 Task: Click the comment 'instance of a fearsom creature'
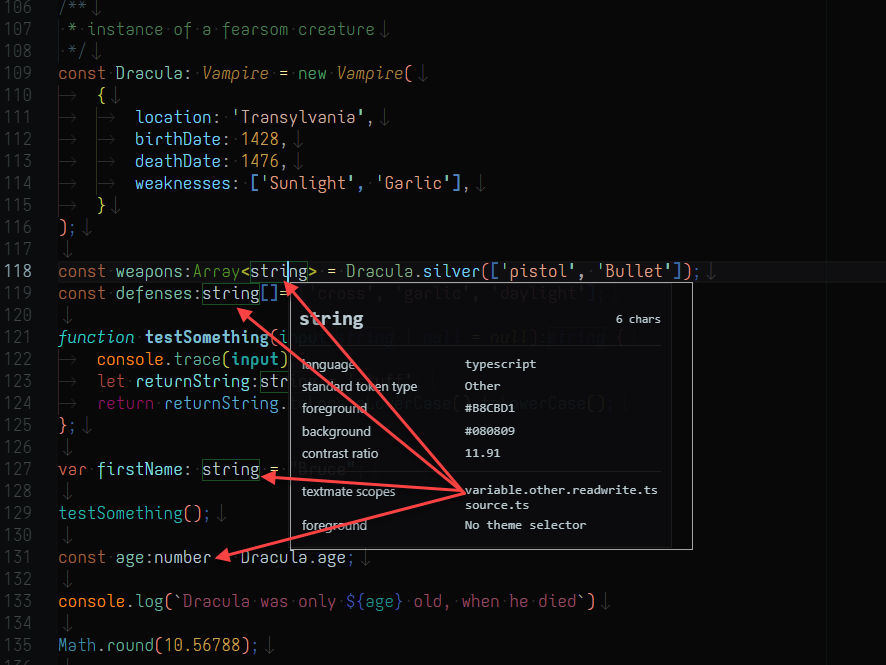point(231,29)
